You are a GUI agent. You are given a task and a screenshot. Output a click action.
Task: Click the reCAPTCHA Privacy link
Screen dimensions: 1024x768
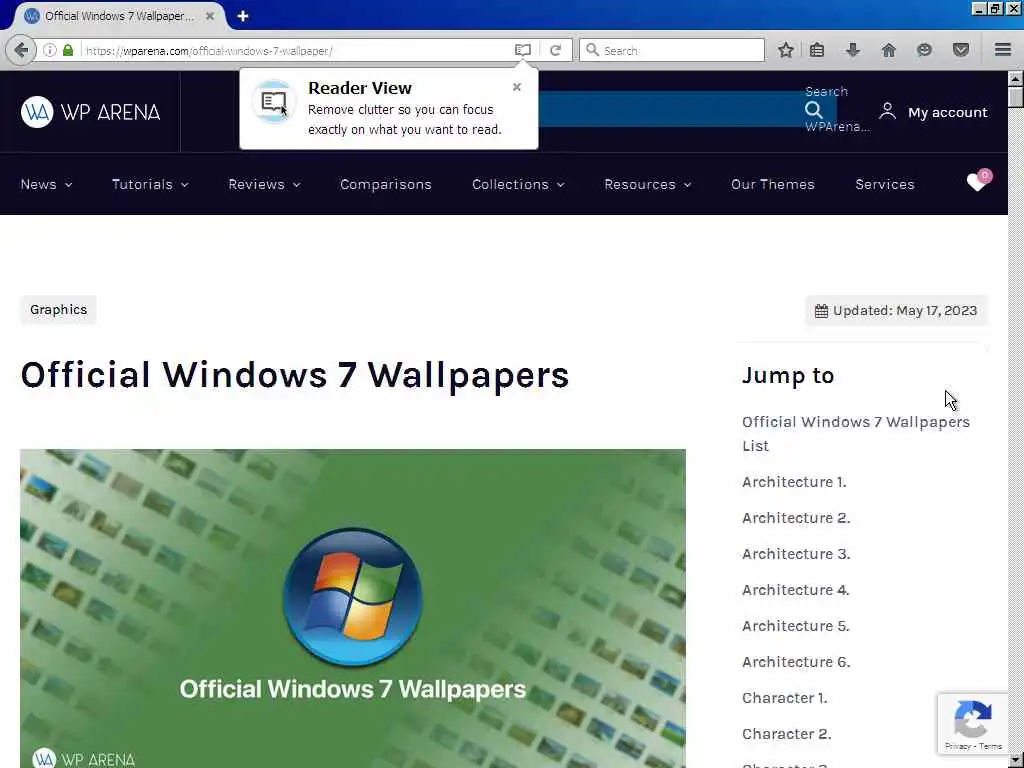coord(957,746)
